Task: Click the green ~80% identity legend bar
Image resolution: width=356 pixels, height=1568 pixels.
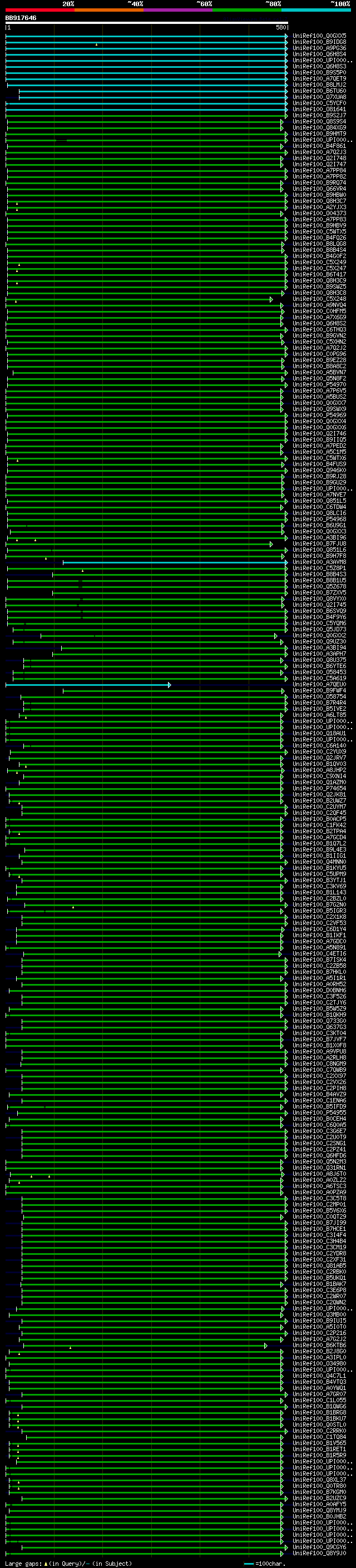Action: pyautogui.click(x=247, y=10)
